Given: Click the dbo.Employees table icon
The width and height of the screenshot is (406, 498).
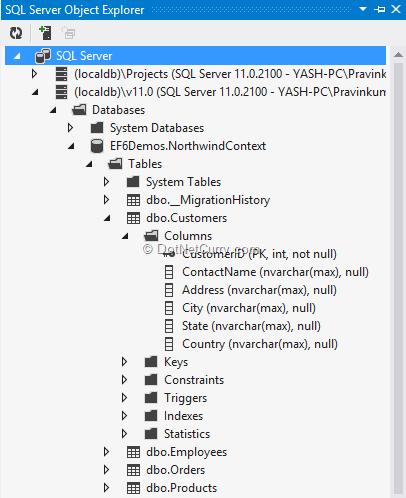Looking at the screenshot, I should click(133, 452).
